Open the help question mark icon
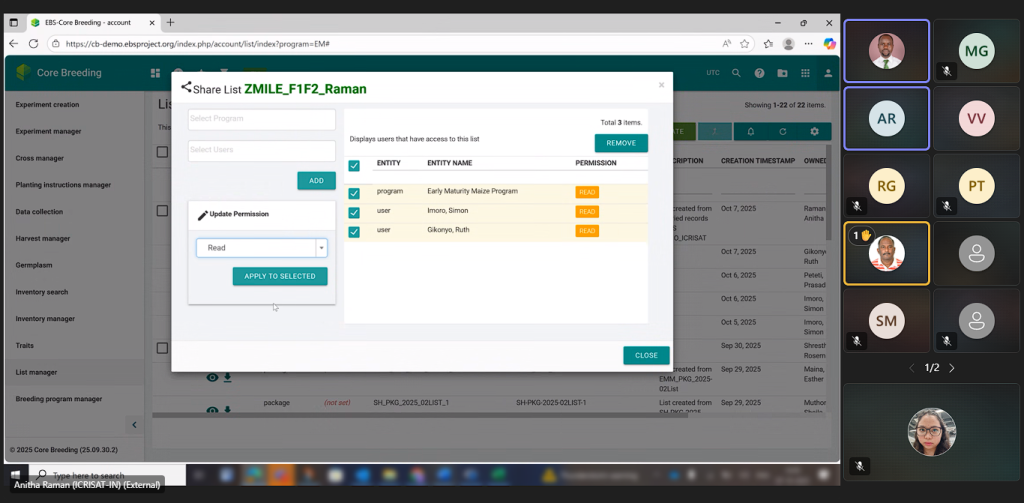This screenshot has height=503, width=1024. coord(759,73)
